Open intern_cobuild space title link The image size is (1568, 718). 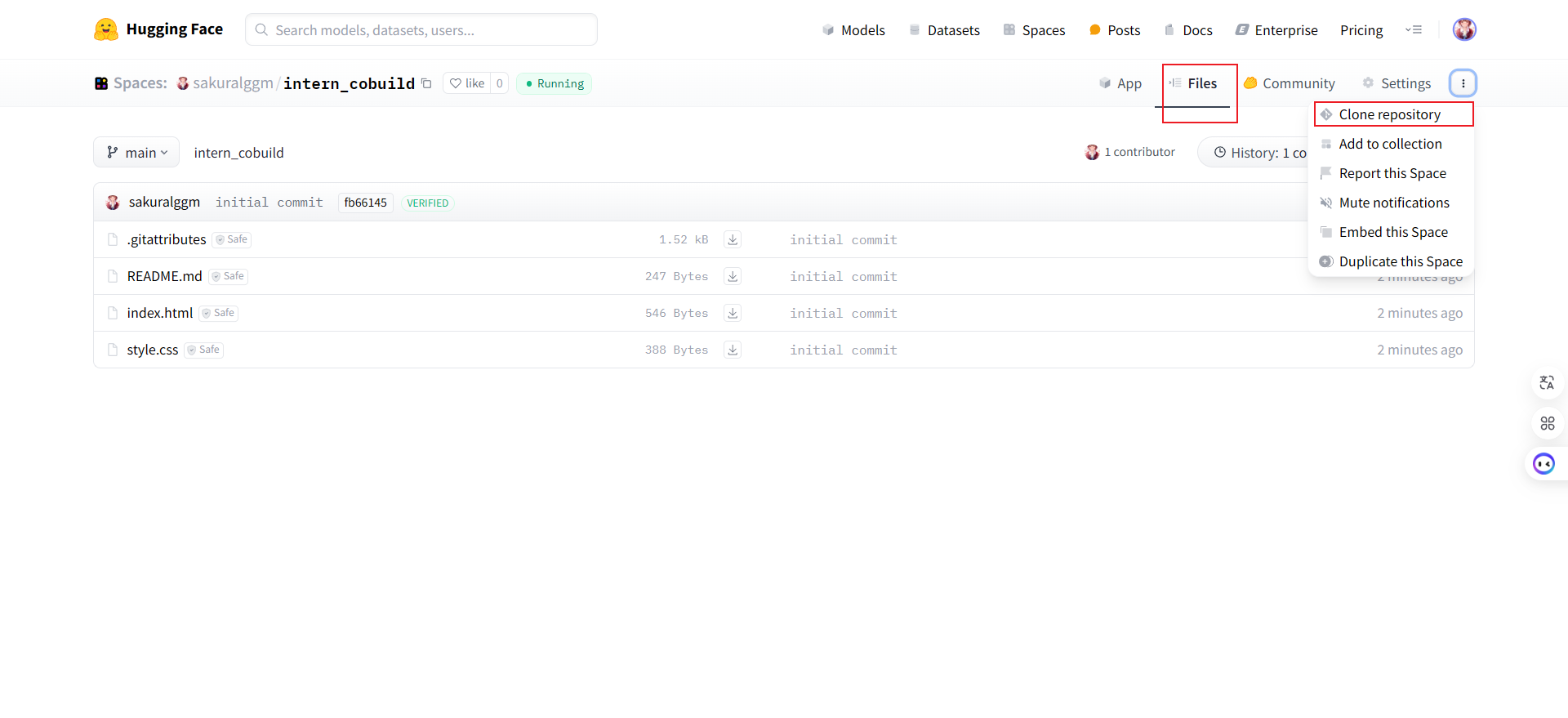coord(349,83)
